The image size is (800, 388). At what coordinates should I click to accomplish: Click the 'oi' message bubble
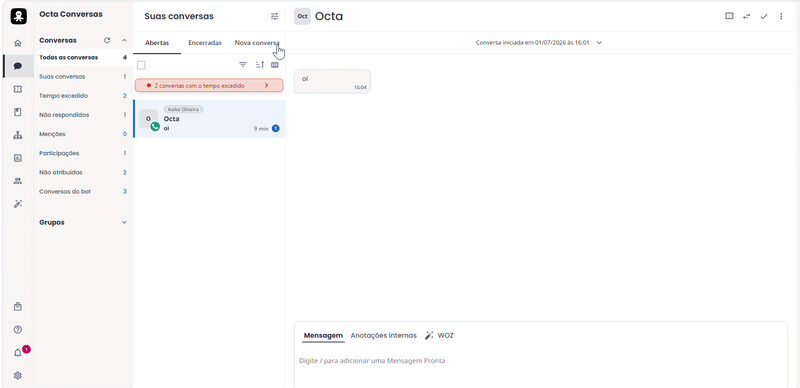pos(332,82)
